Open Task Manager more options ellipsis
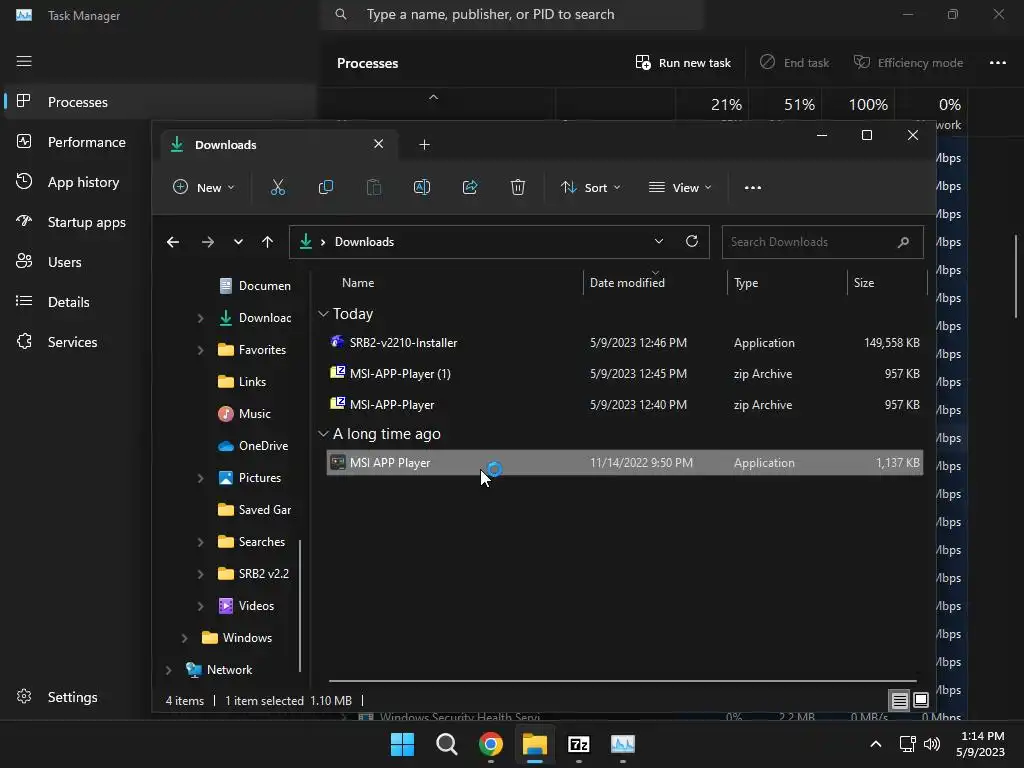 (x=997, y=63)
